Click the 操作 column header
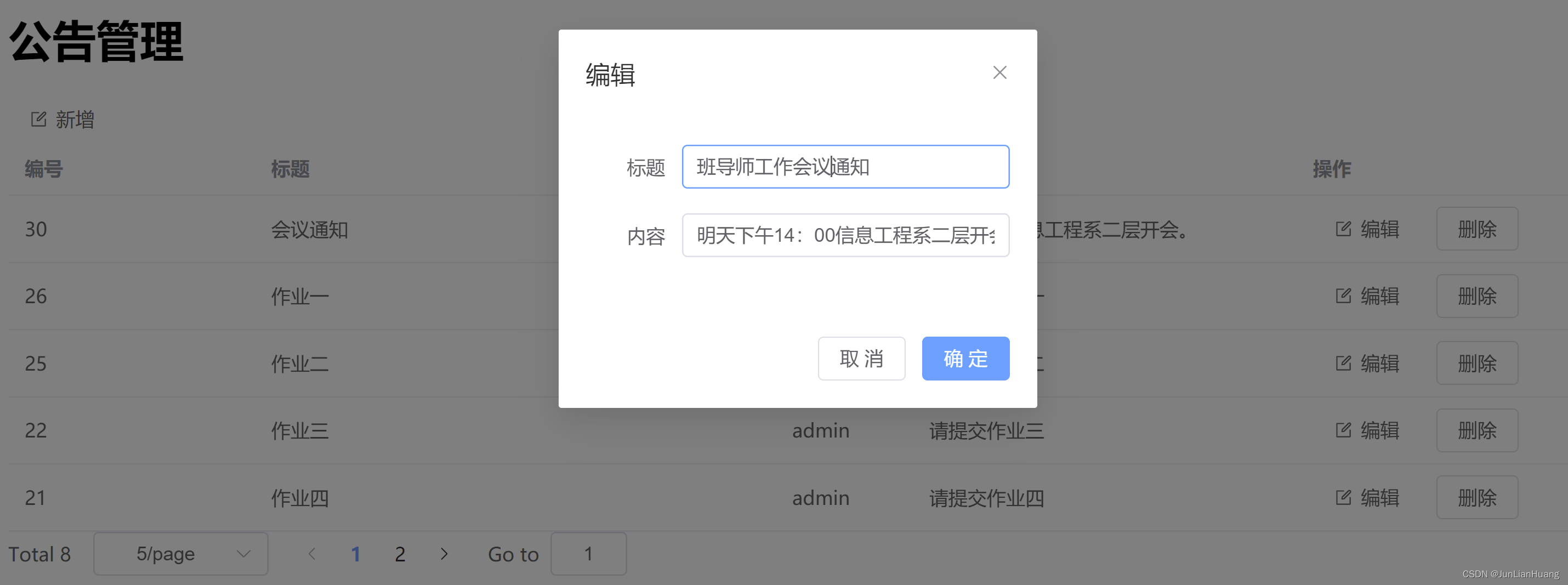Screen dimensions: 1568x585 (x=1332, y=169)
